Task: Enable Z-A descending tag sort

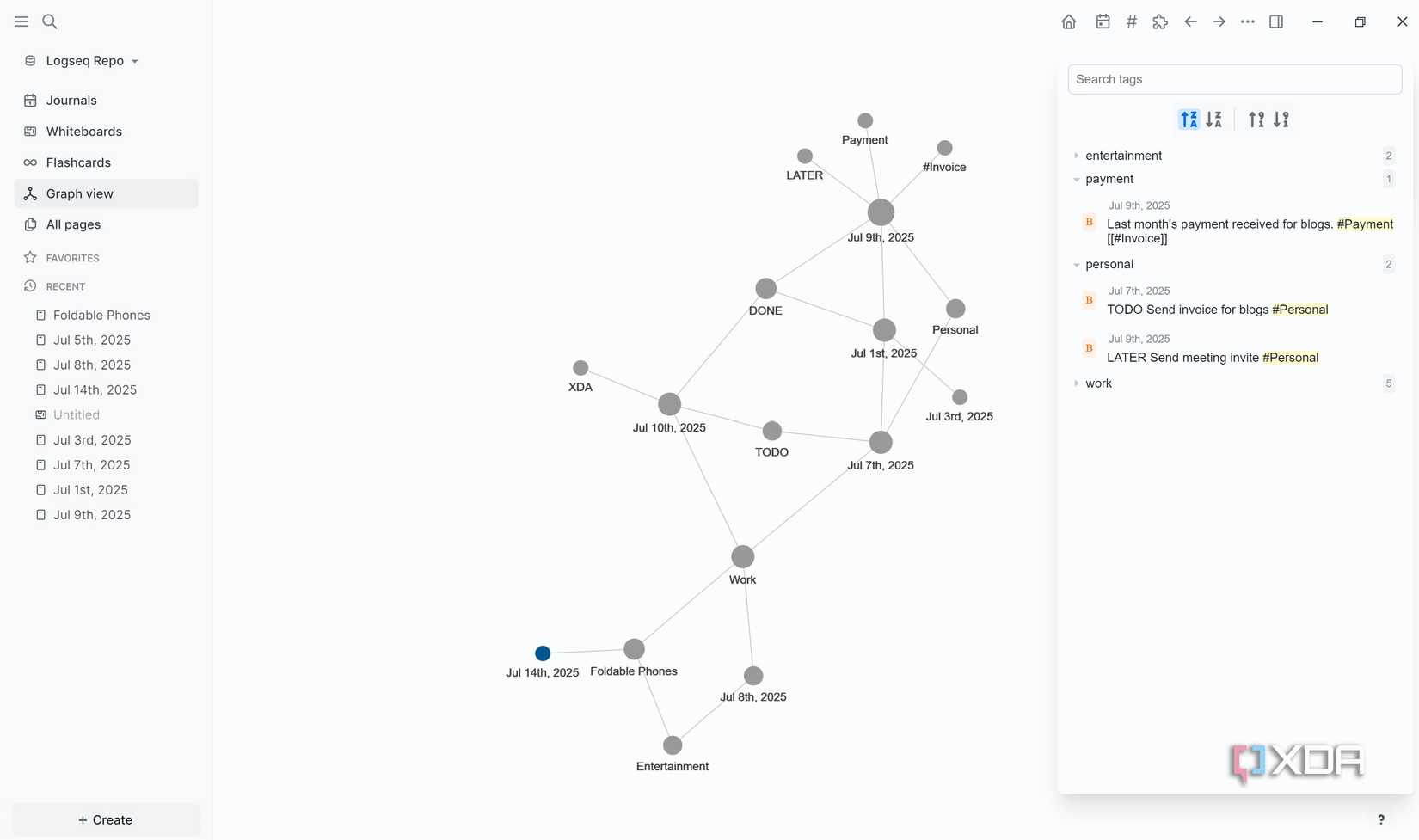Action: [1214, 120]
